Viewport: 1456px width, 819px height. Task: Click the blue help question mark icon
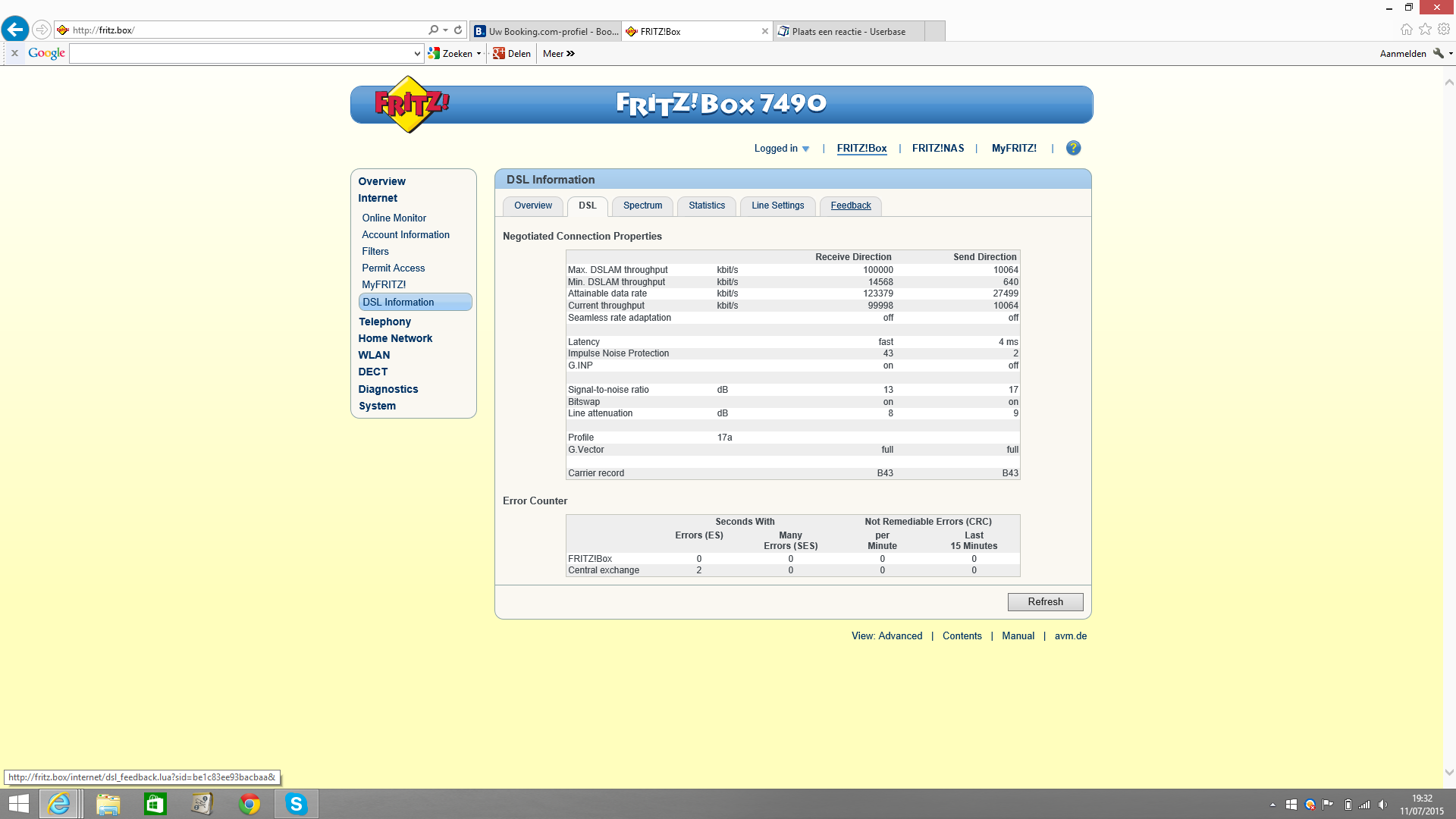tap(1073, 148)
